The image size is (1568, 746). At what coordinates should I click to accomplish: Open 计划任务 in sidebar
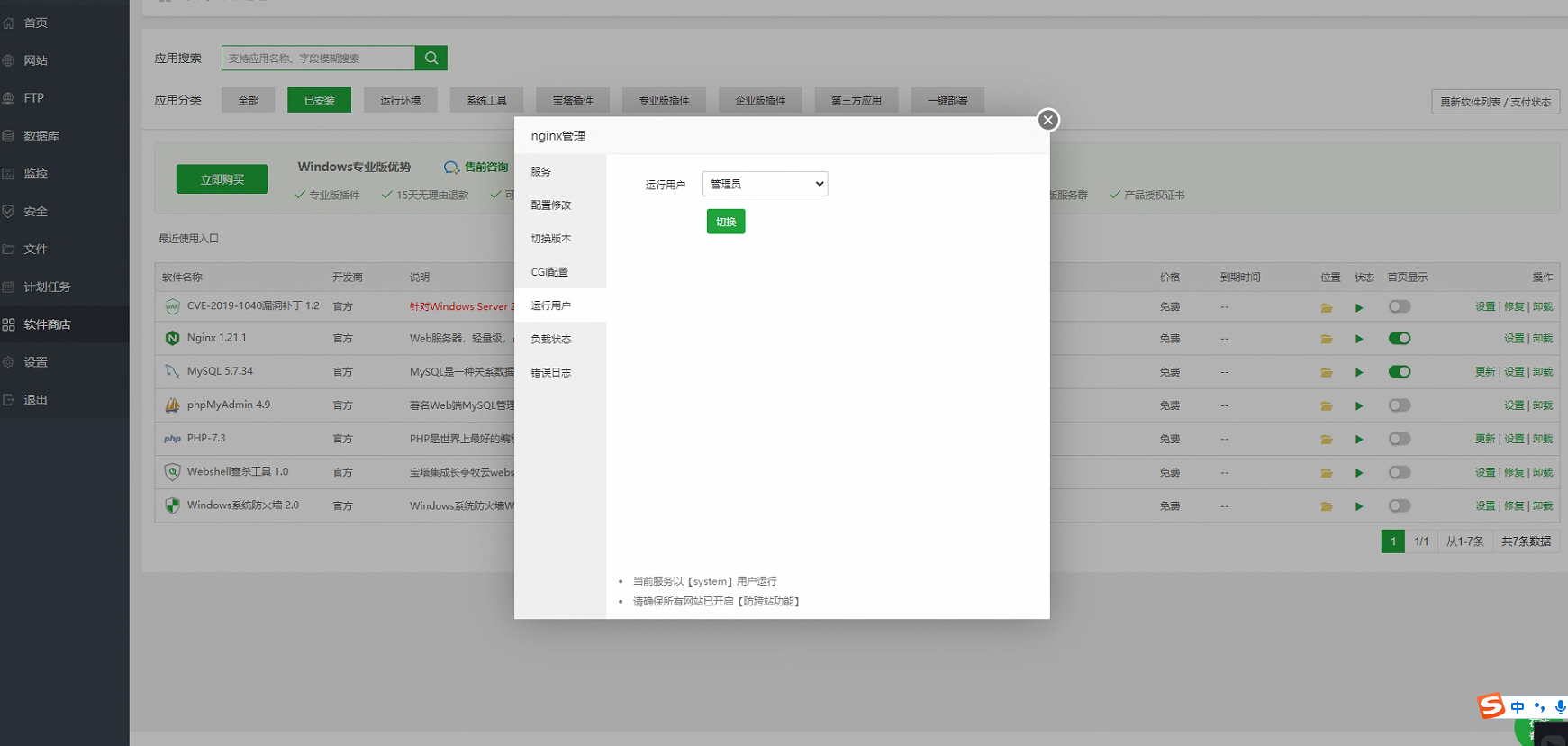tap(65, 287)
